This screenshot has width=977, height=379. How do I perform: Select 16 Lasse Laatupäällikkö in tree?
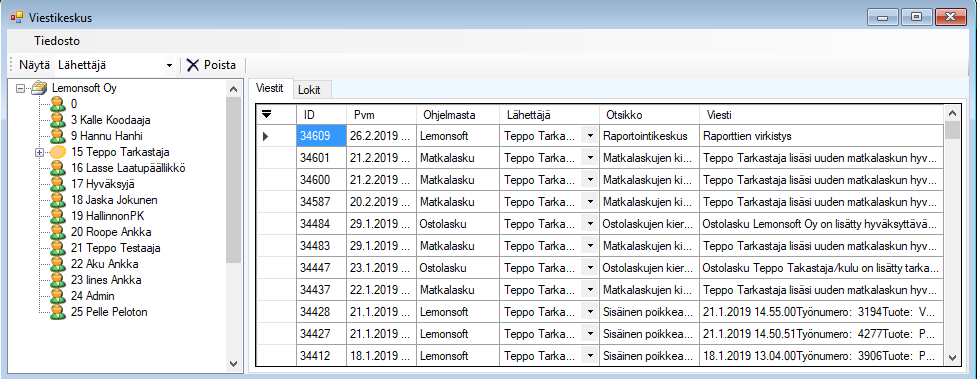point(128,168)
